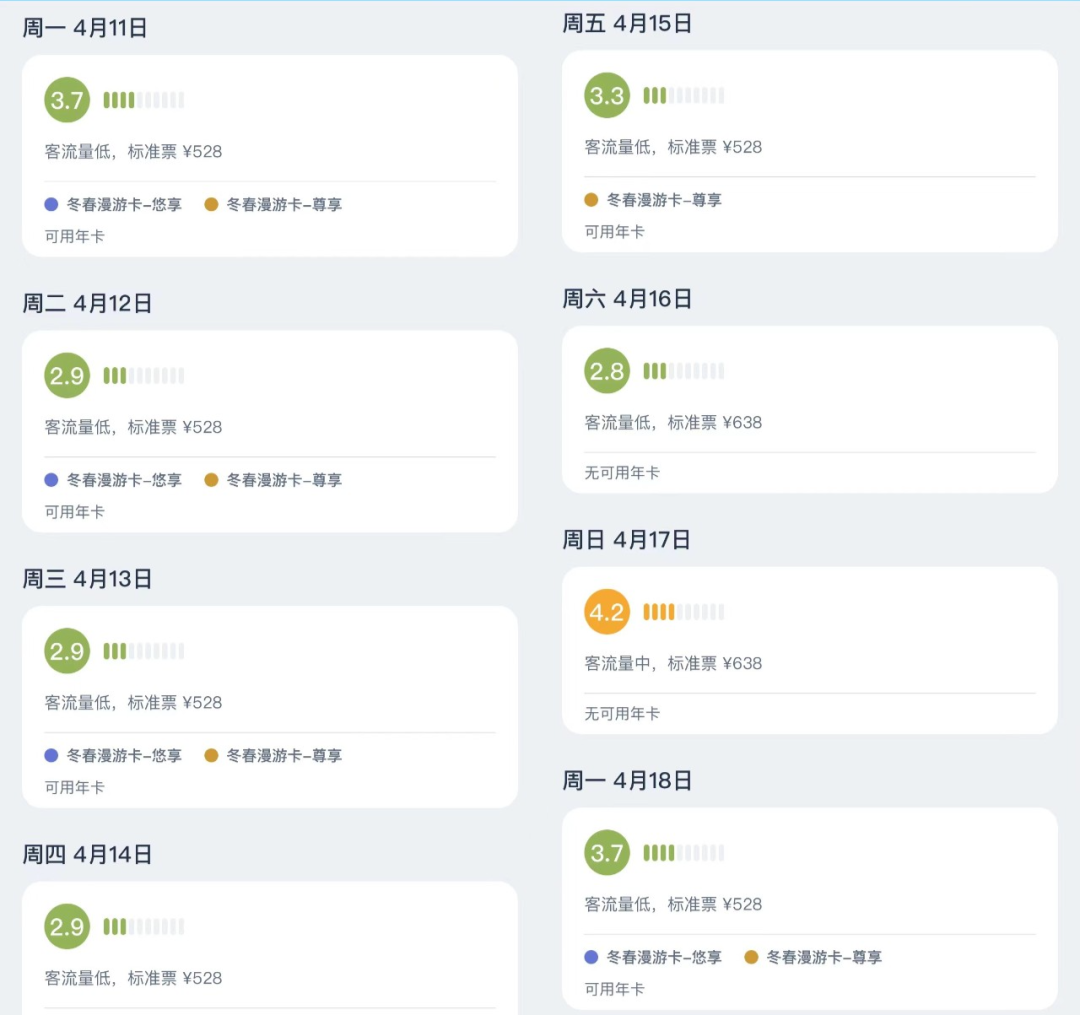
Task: Click 可用年卡 label on April 15 card
Action: tap(614, 232)
